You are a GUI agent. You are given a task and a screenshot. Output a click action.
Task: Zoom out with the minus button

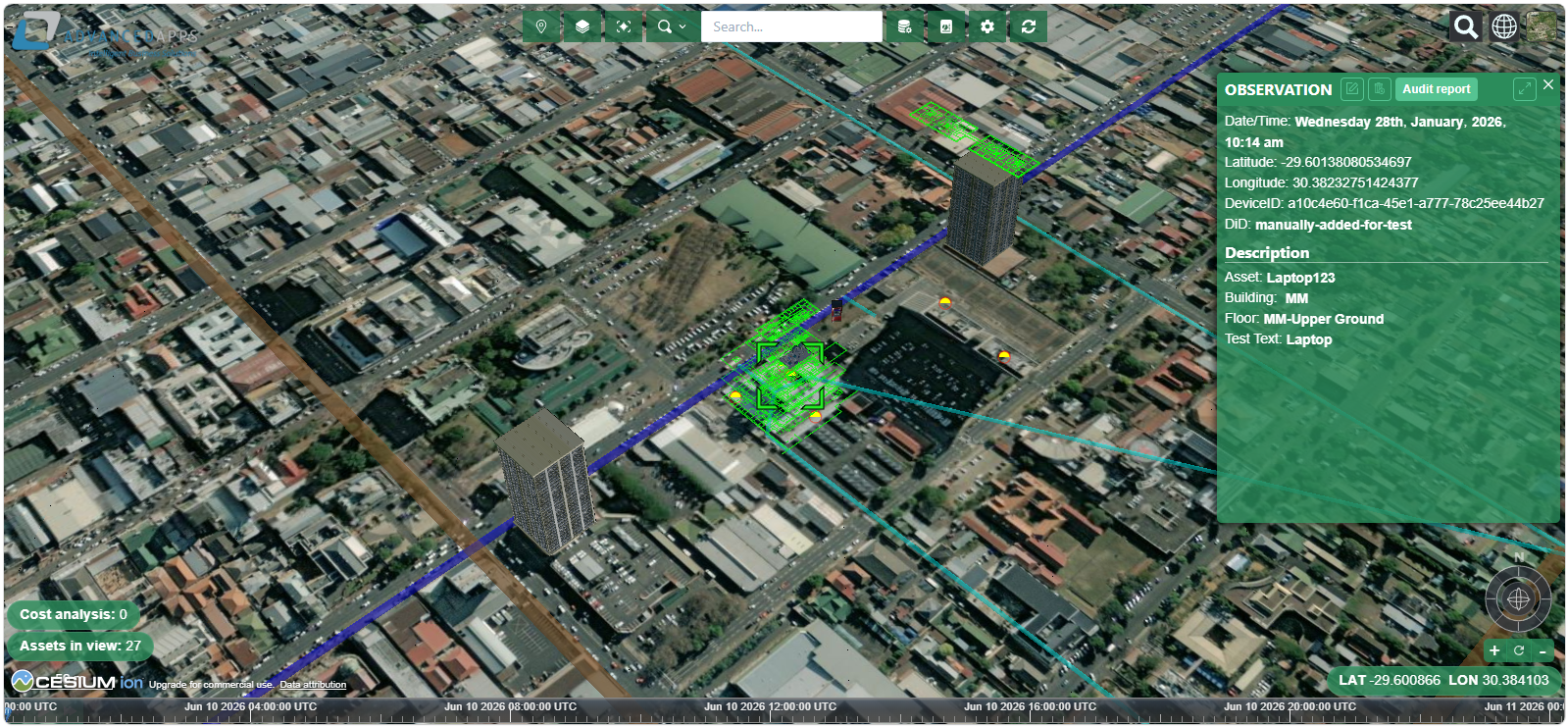tap(1543, 650)
